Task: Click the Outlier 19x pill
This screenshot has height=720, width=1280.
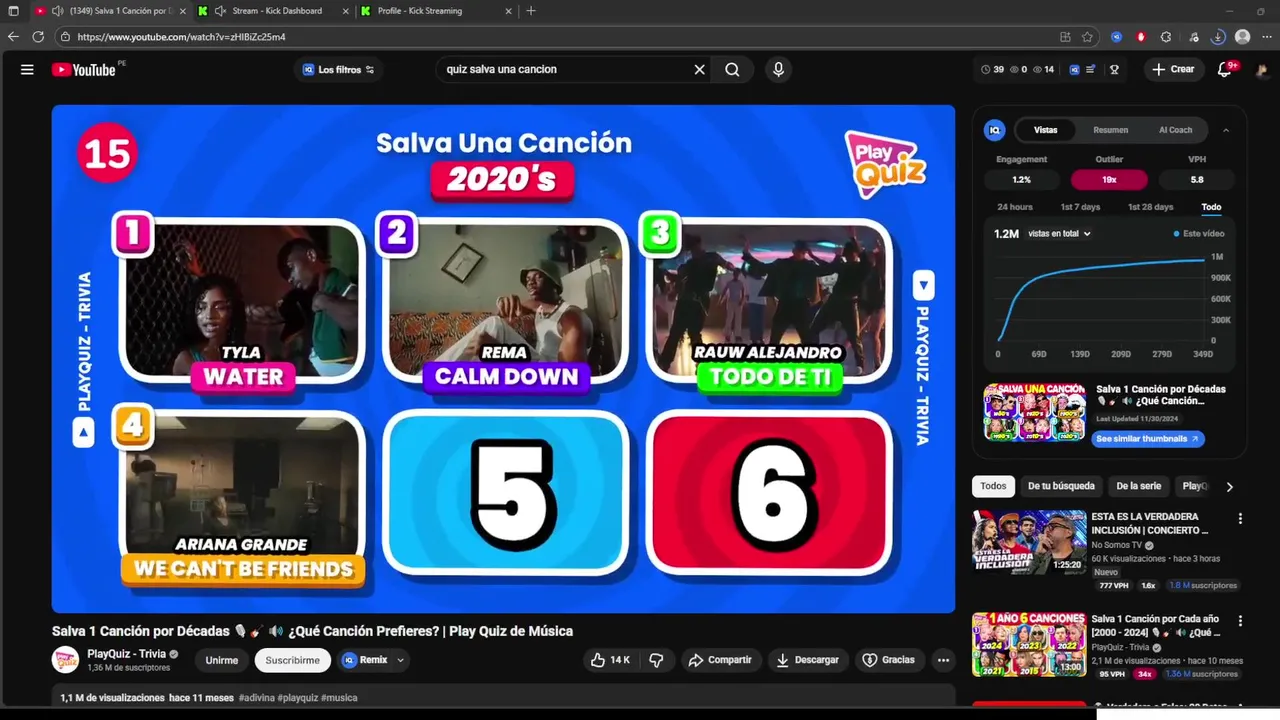Action: [x=1109, y=180]
